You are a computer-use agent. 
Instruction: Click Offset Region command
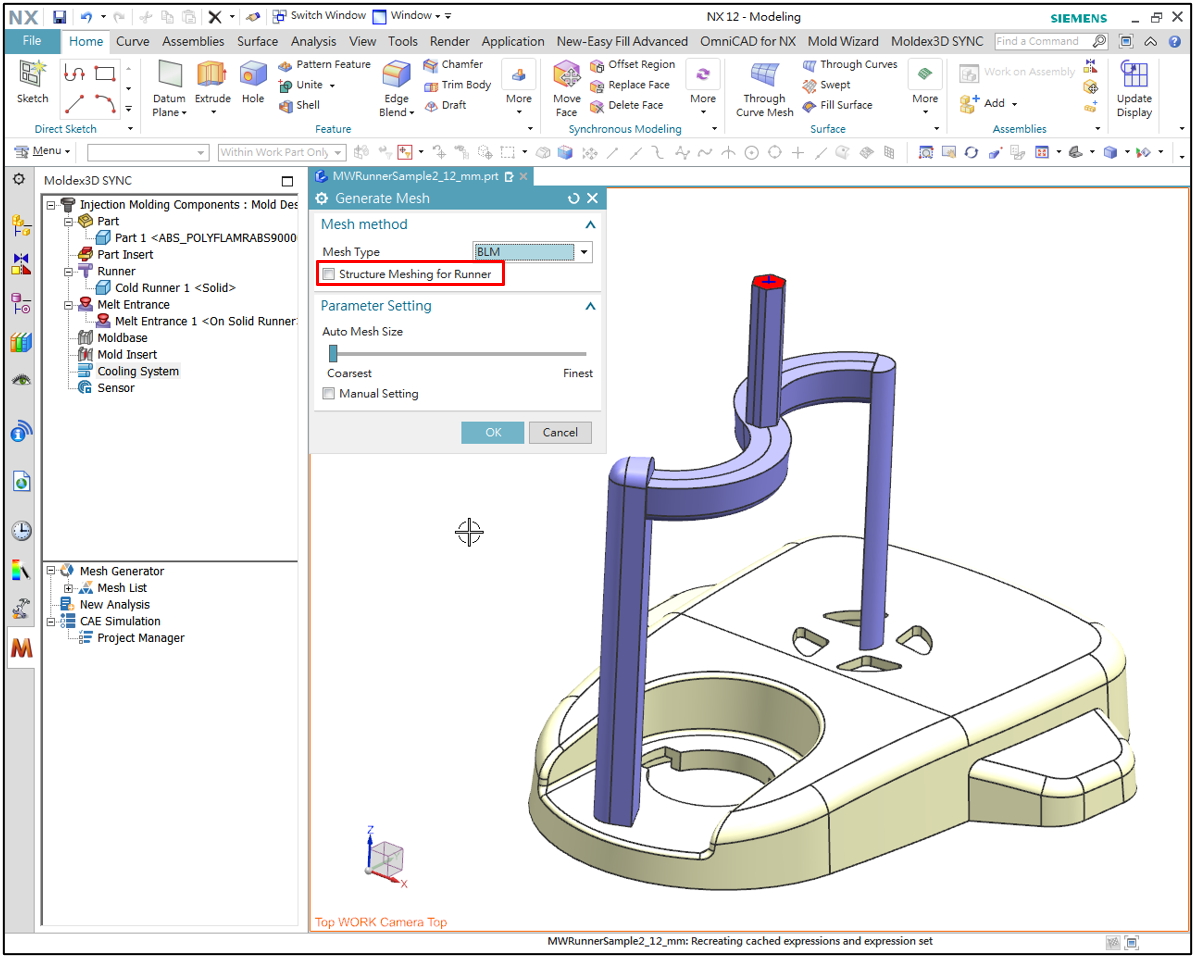(x=633, y=65)
